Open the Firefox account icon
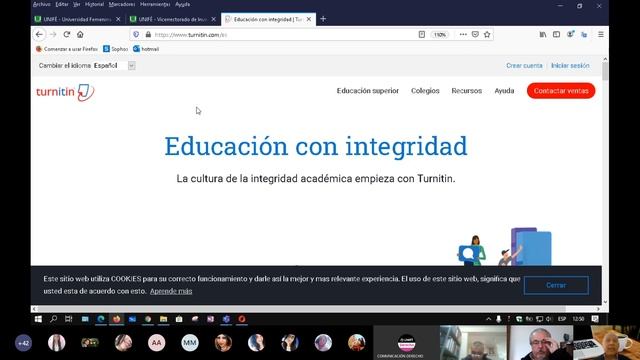Image resolution: width=640 pixels, height=360 pixels. (570, 35)
